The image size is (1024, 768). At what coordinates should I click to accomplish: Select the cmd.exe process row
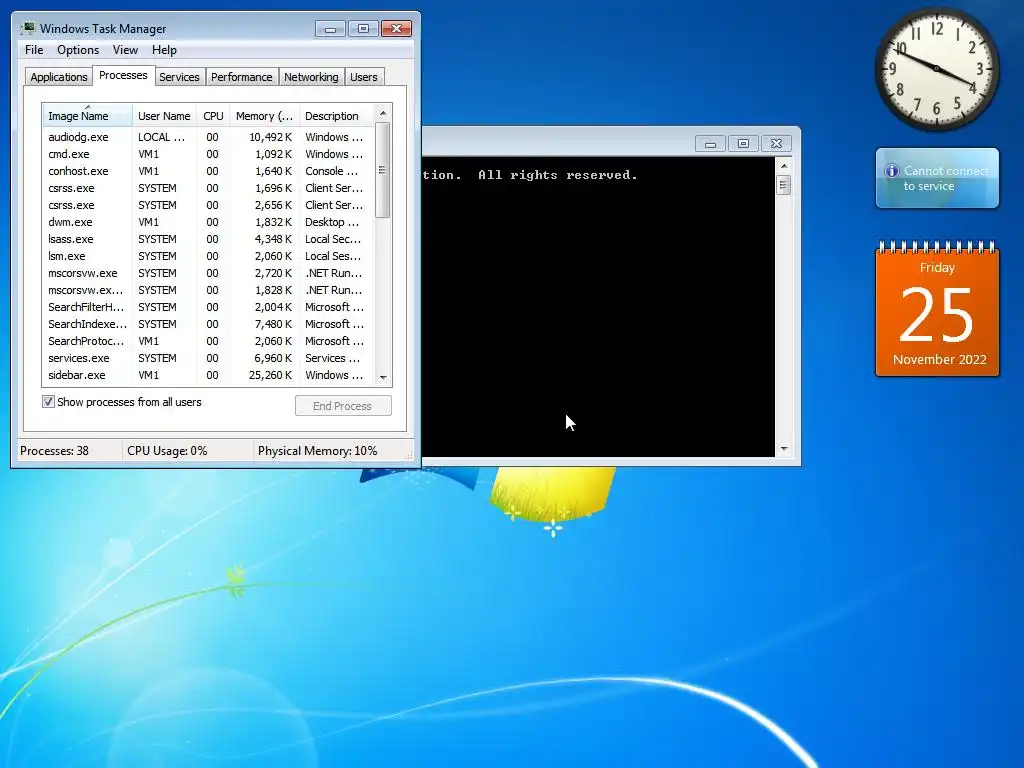(x=208, y=154)
